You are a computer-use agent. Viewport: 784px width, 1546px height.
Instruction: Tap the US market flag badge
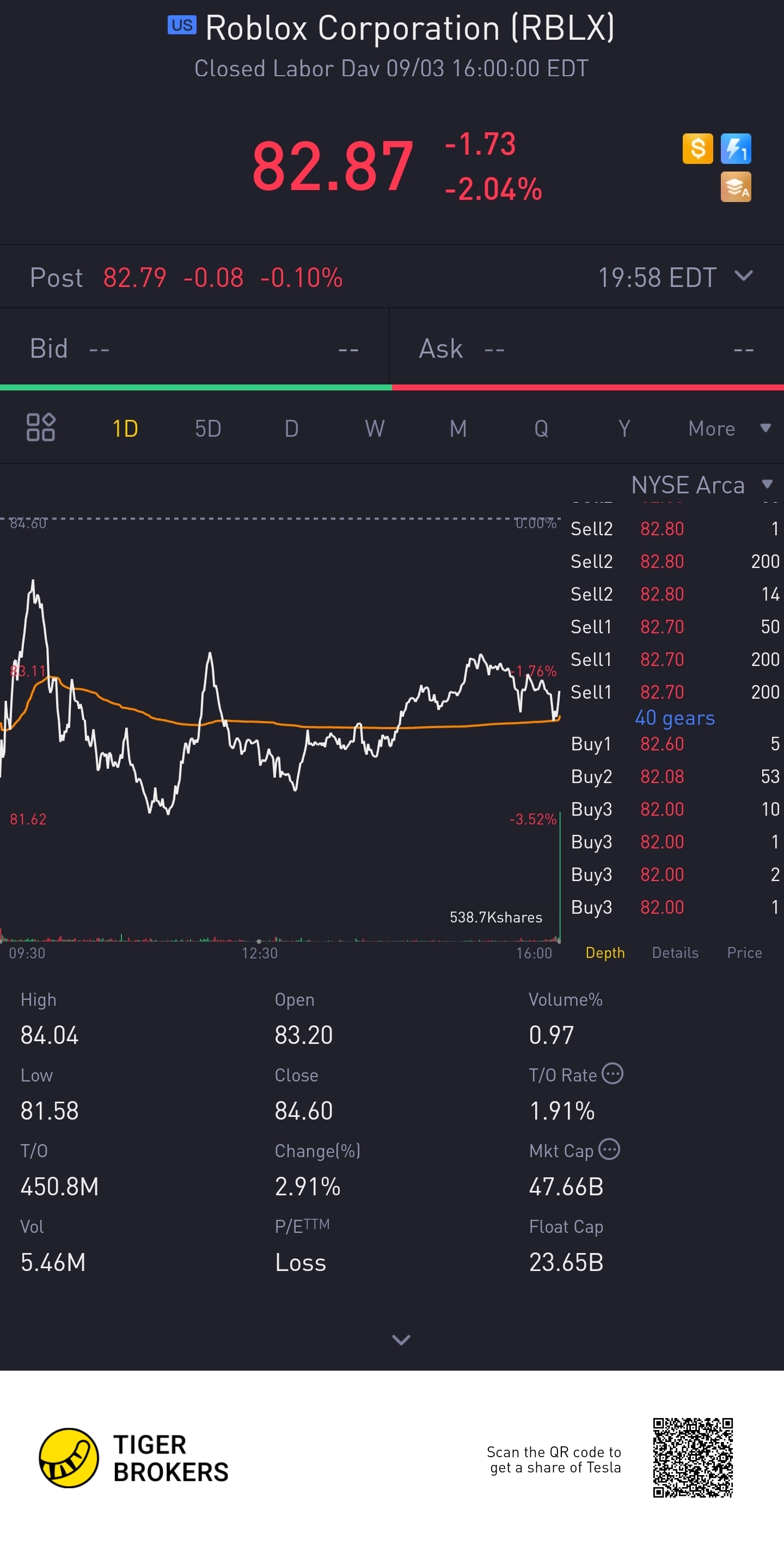[x=182, y=25]
